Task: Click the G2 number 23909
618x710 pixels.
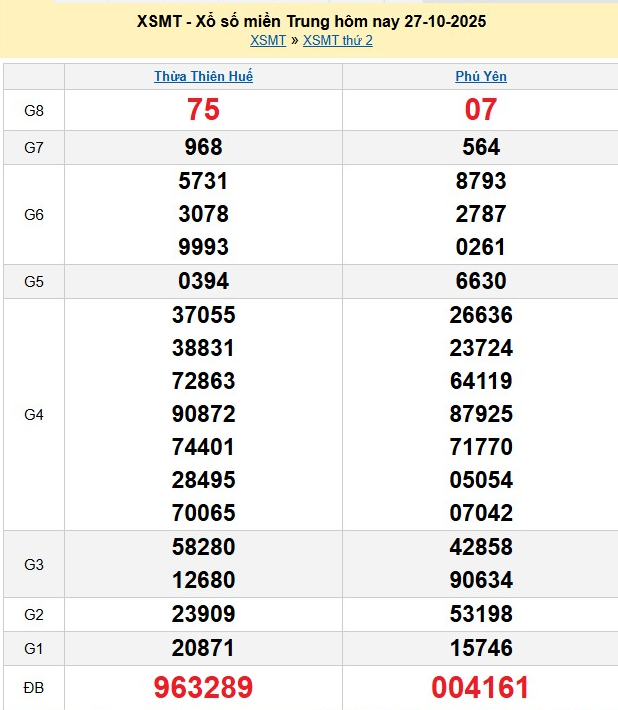Action: click(x=203, y=613)
